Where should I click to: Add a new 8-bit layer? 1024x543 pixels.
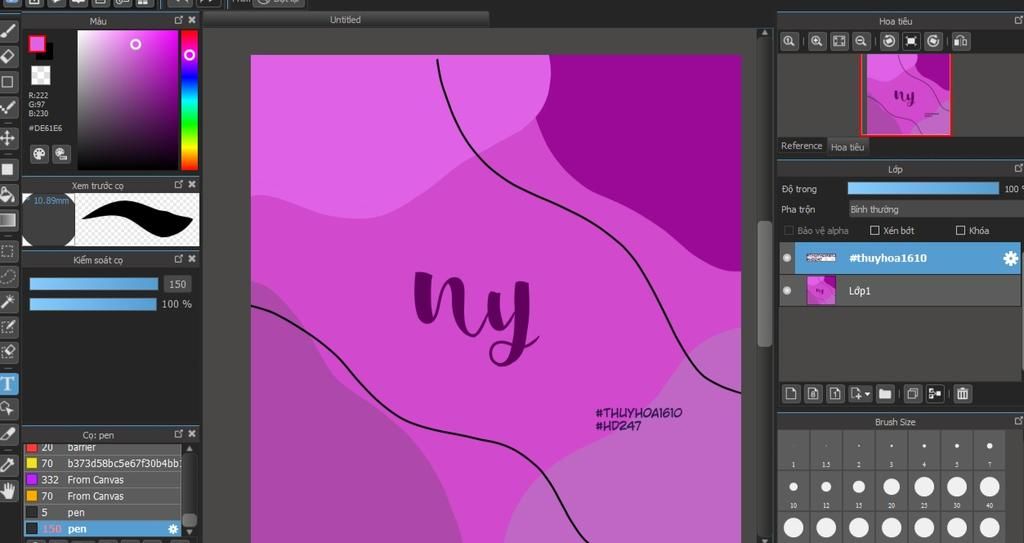point(813,393)
